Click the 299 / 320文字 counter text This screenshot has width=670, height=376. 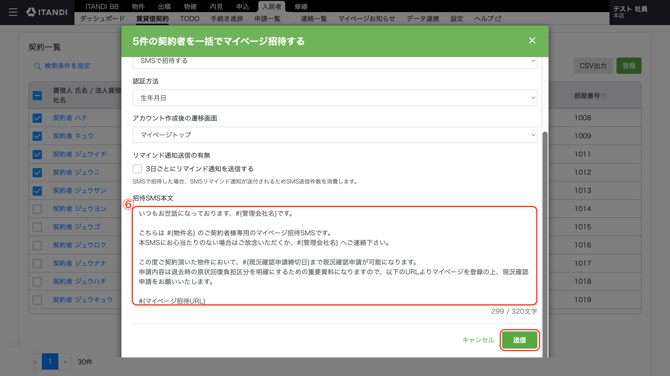514,311
